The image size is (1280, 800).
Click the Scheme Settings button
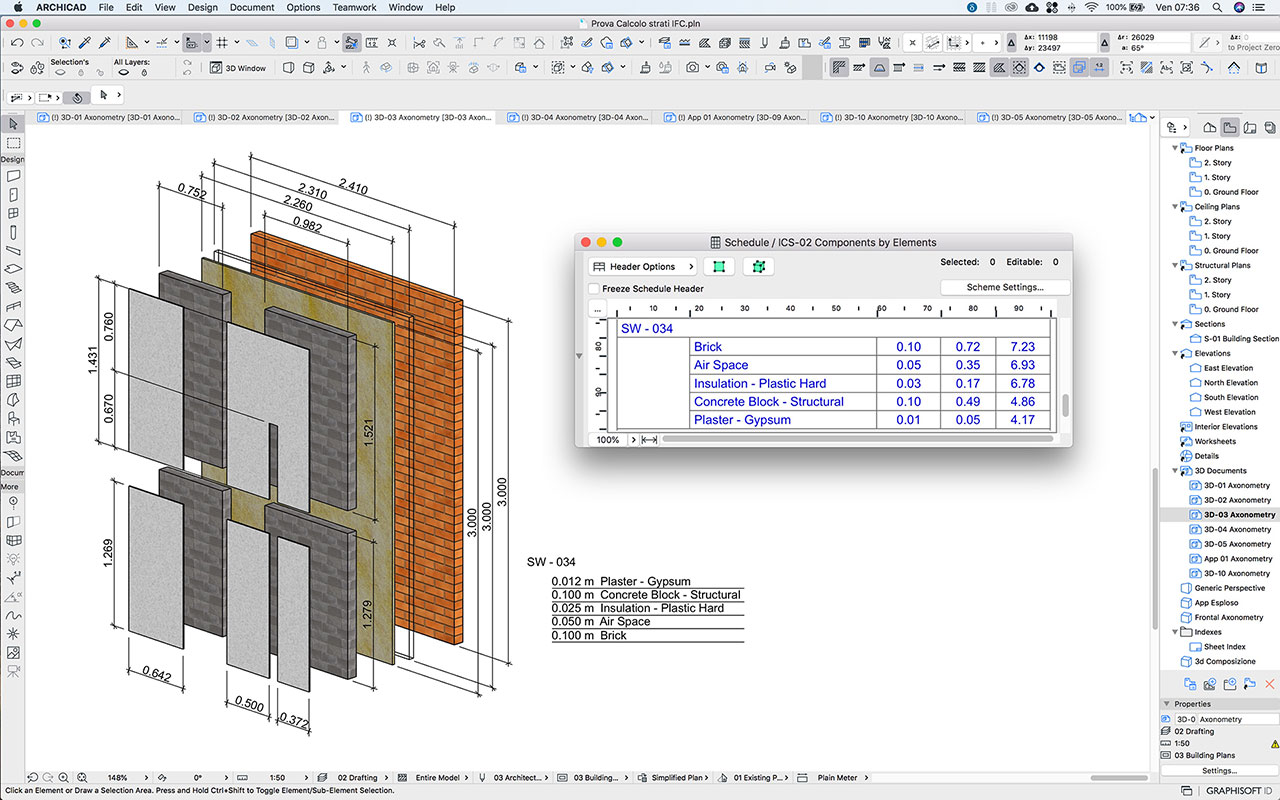tap(1004, 287)
